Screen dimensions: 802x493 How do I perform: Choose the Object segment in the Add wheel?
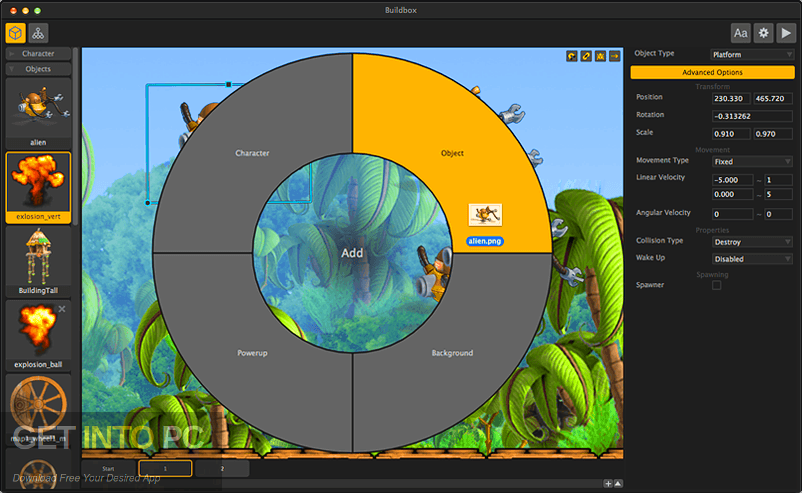tap(452, 153)
